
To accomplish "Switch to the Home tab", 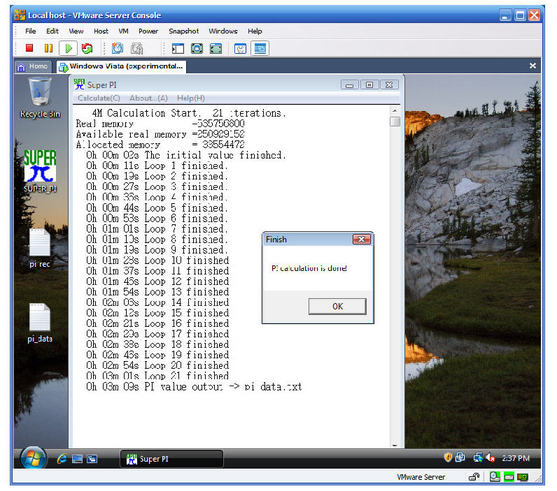I will (33, 66).
